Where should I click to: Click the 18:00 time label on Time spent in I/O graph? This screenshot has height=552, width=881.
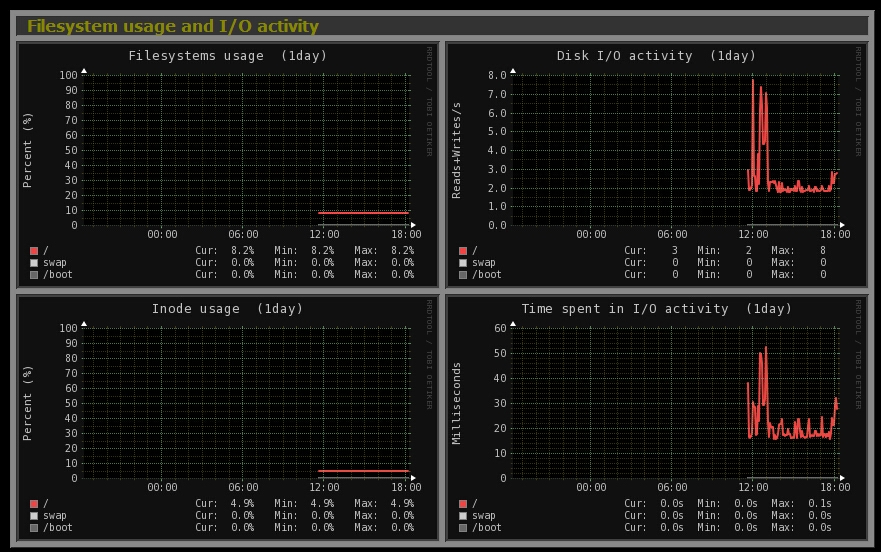(835, 487)
